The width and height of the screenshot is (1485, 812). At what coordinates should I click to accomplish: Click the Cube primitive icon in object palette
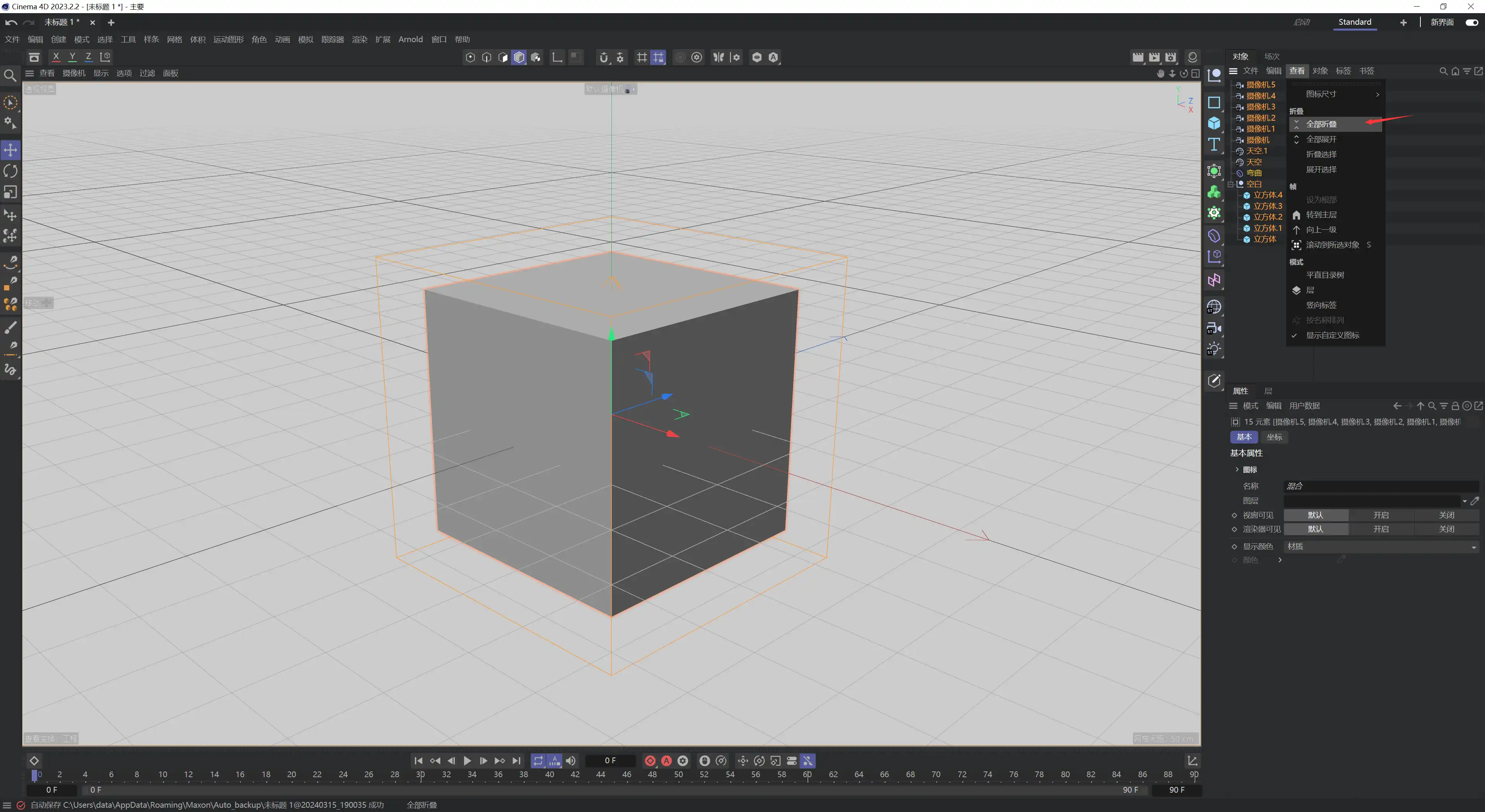[x=1214, y=123]
